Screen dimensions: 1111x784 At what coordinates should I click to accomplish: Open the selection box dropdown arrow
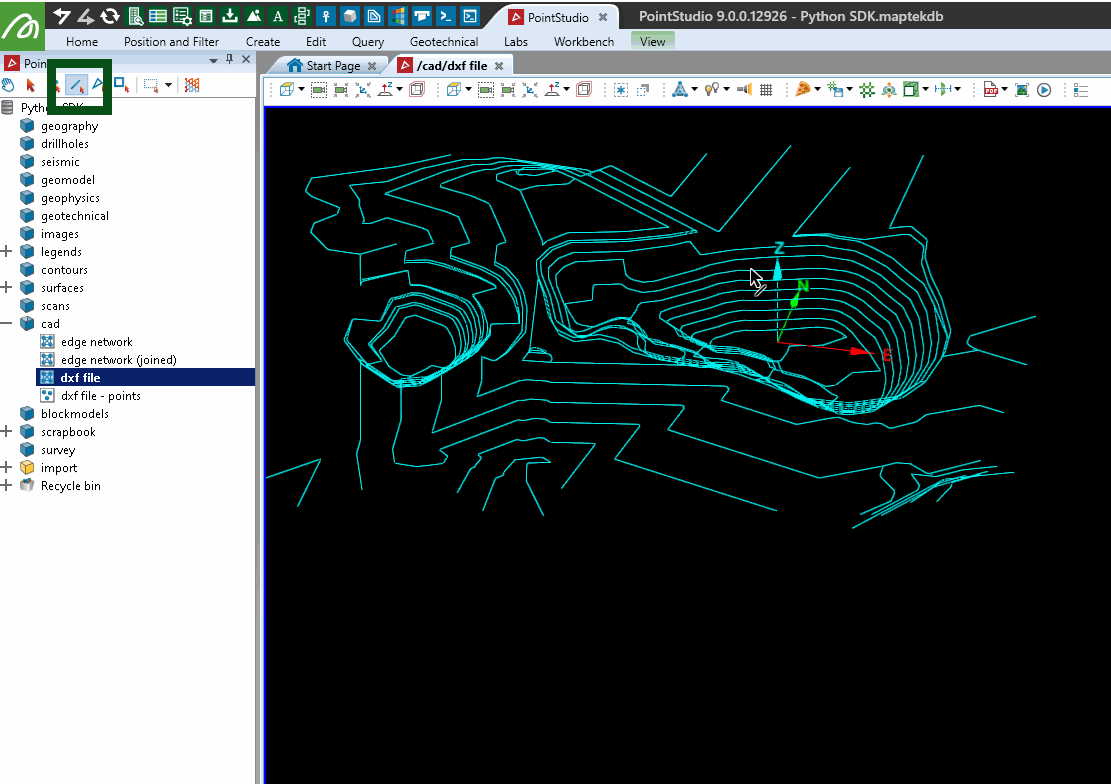[168, 85]
